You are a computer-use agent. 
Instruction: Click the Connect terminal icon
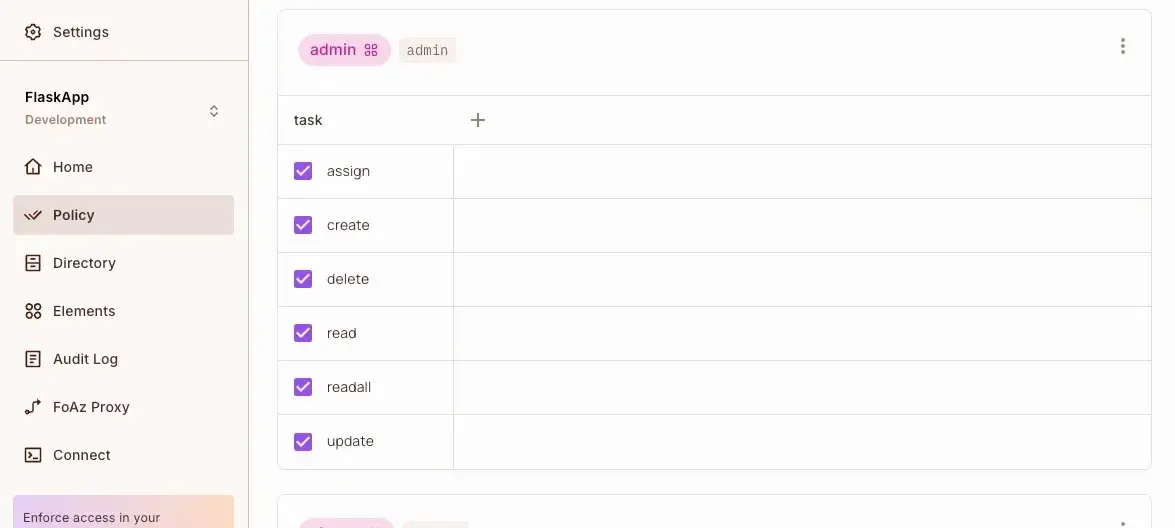click(x=33, y=455)
